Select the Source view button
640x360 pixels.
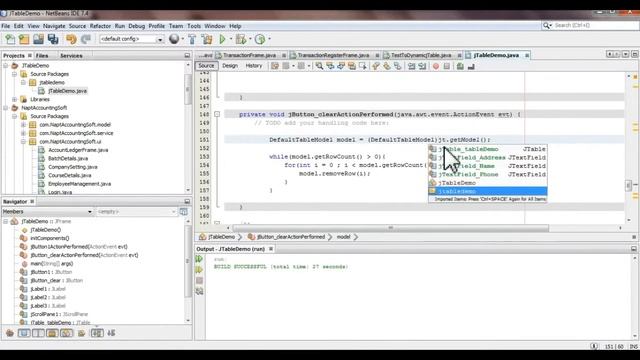tap(206, 66)
